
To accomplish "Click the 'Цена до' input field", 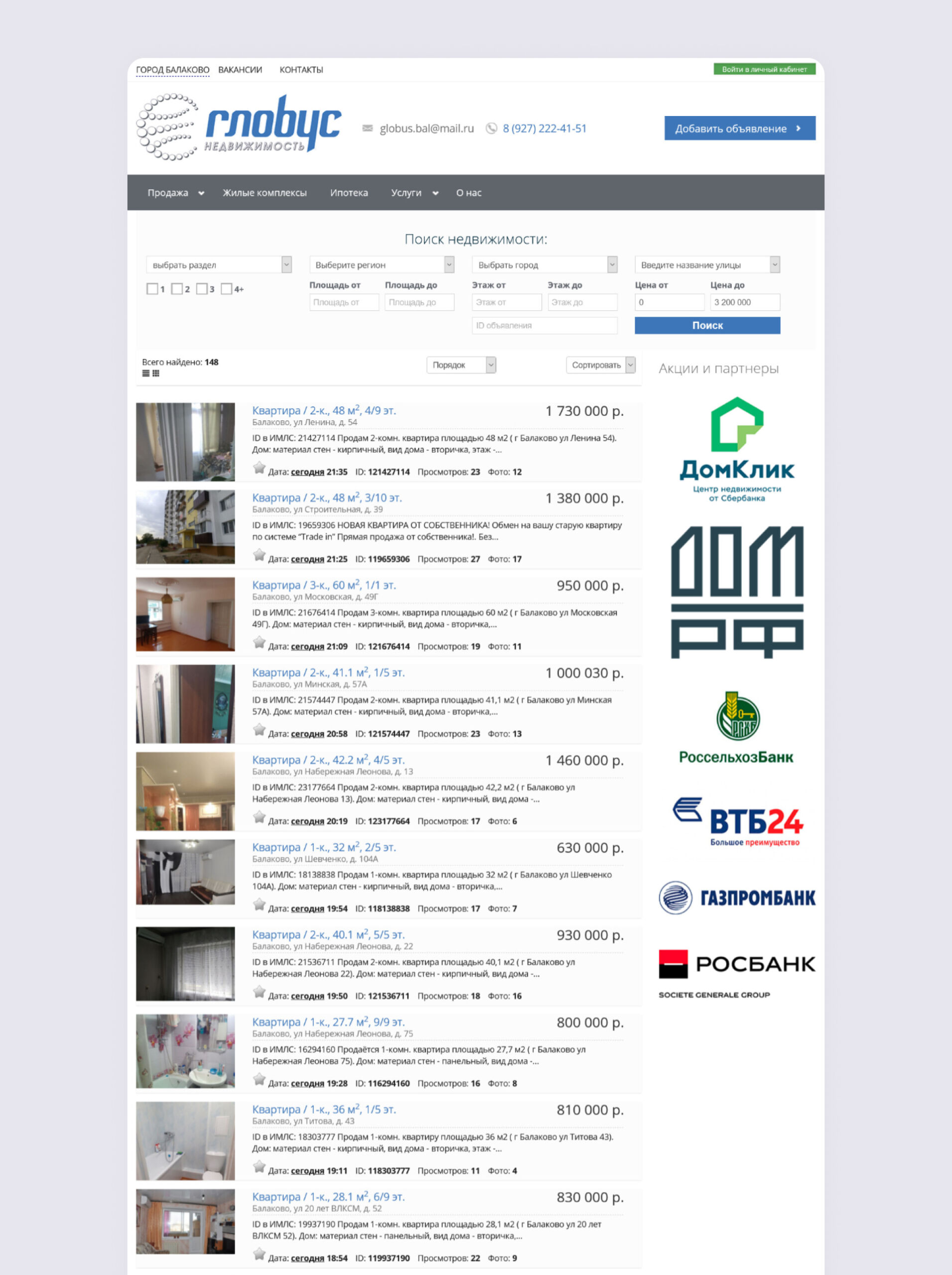I will [745, 302].
